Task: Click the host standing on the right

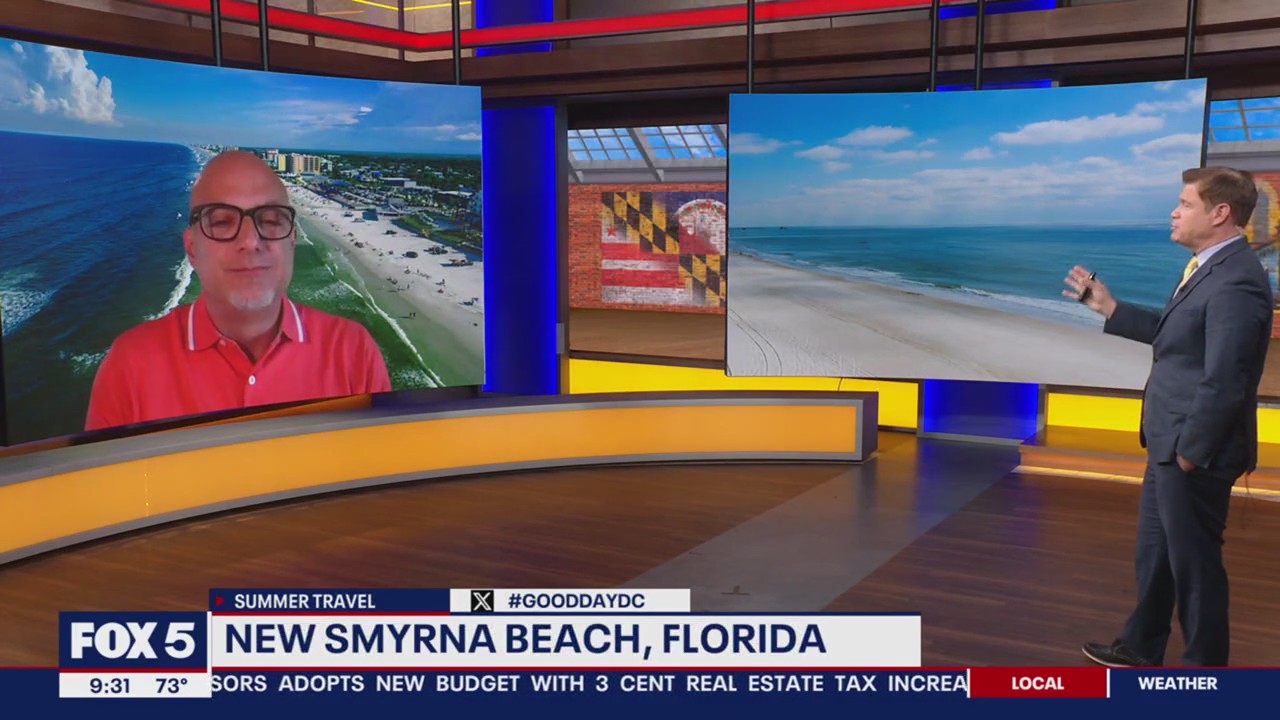Action: click(1190, 400)
